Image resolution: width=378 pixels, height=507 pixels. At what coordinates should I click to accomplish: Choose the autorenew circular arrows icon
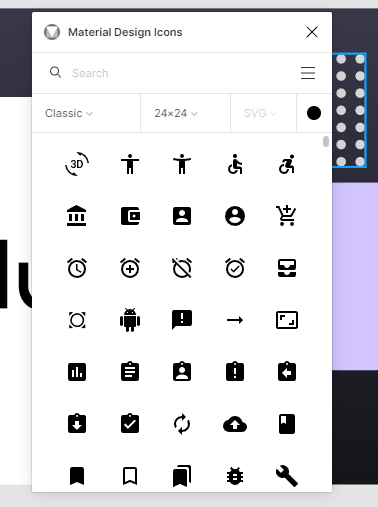[x=182, y=424]
